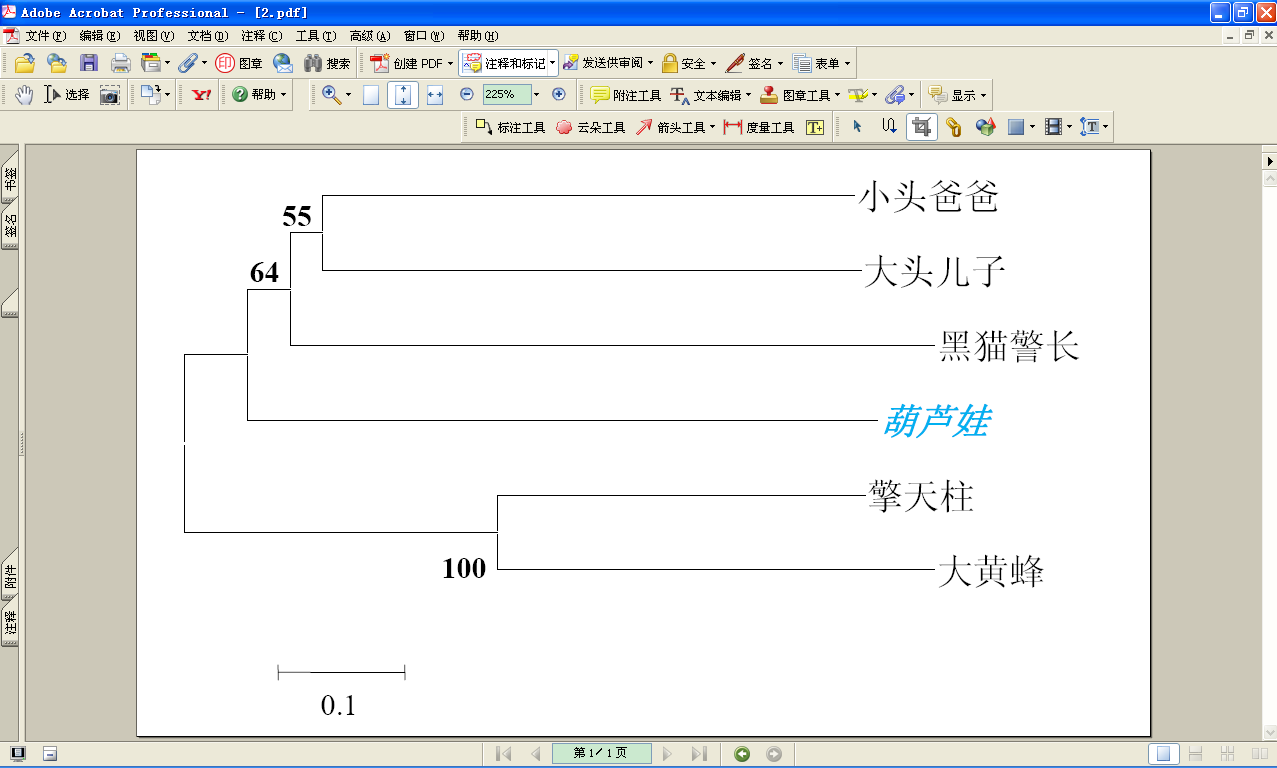1277x768 pixels.
Task: Click the Zoom Out minus icon
Action: 466,95
